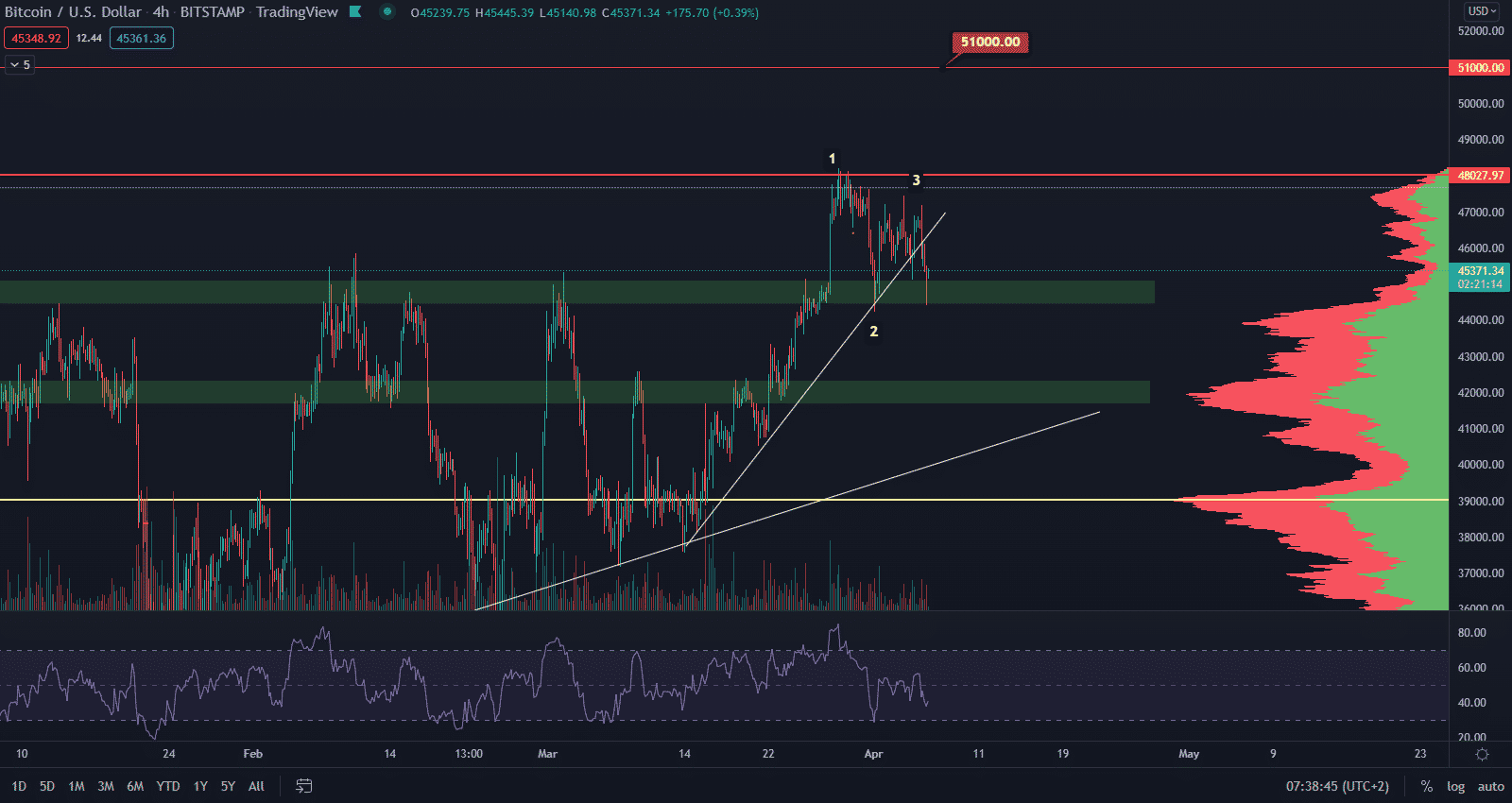Open the go to date calendar icon
Screen dimensions: 1512x803
click(303, 786)
